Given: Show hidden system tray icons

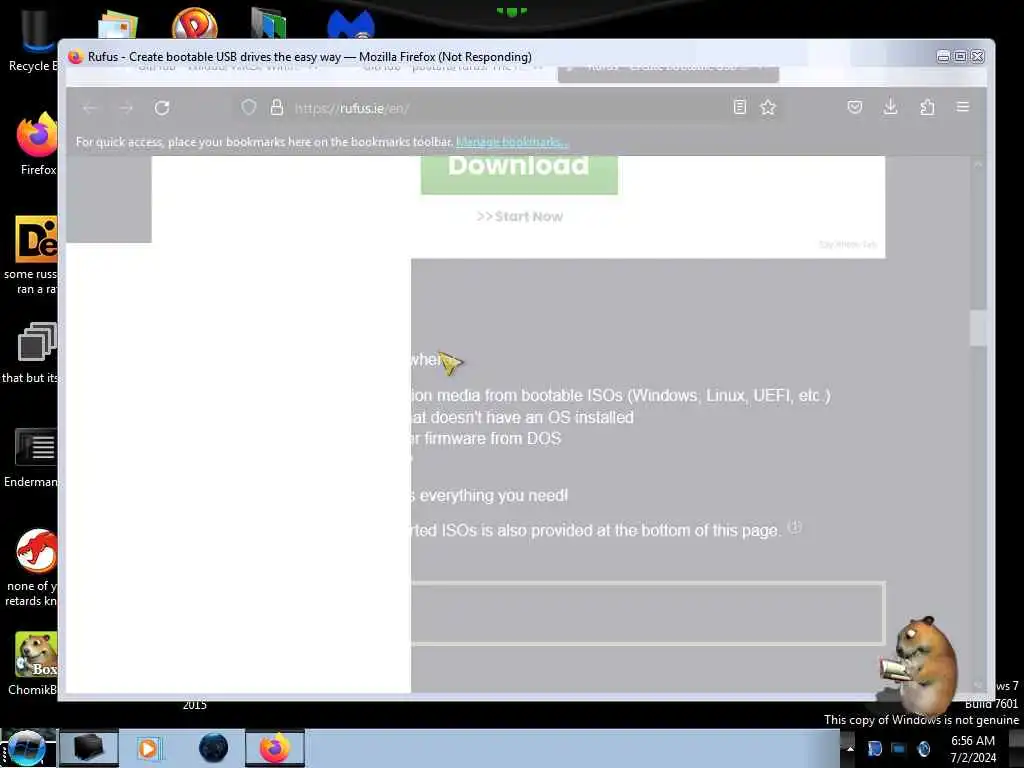Looking at the screenshot, I should pyautogui.click(x=850, y=748).
